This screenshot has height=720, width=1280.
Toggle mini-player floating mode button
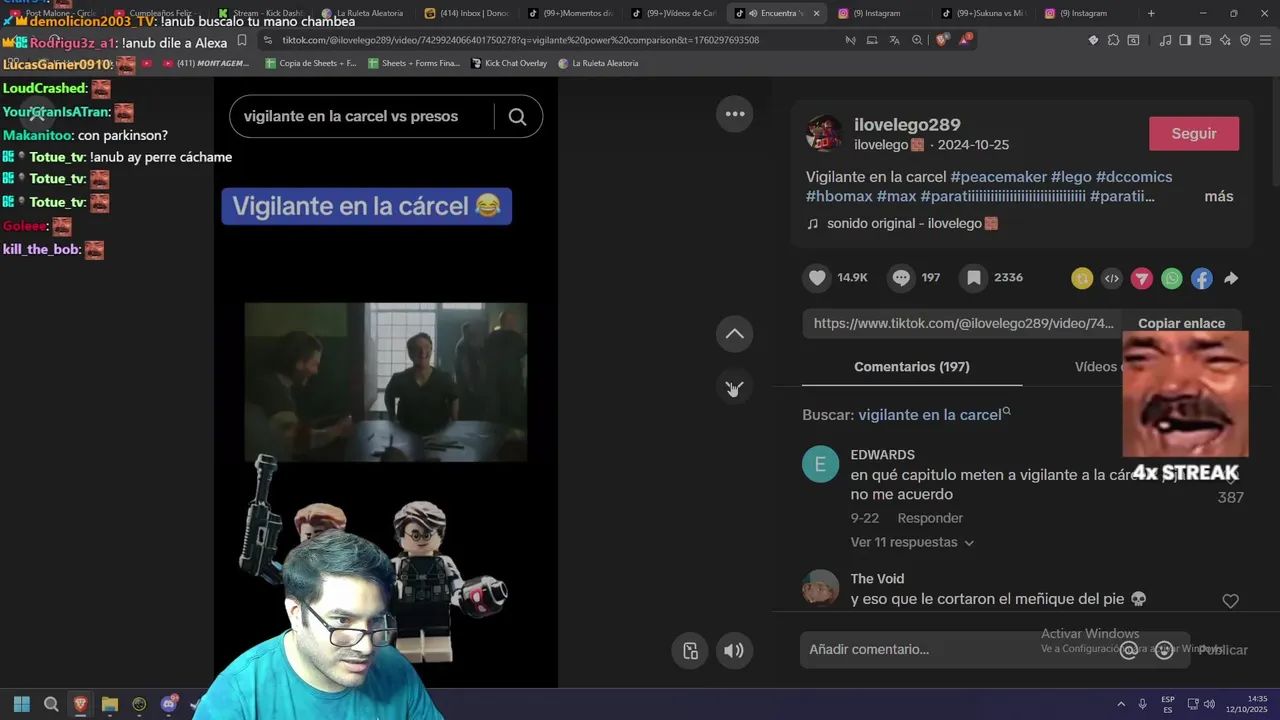click(690, 651)
